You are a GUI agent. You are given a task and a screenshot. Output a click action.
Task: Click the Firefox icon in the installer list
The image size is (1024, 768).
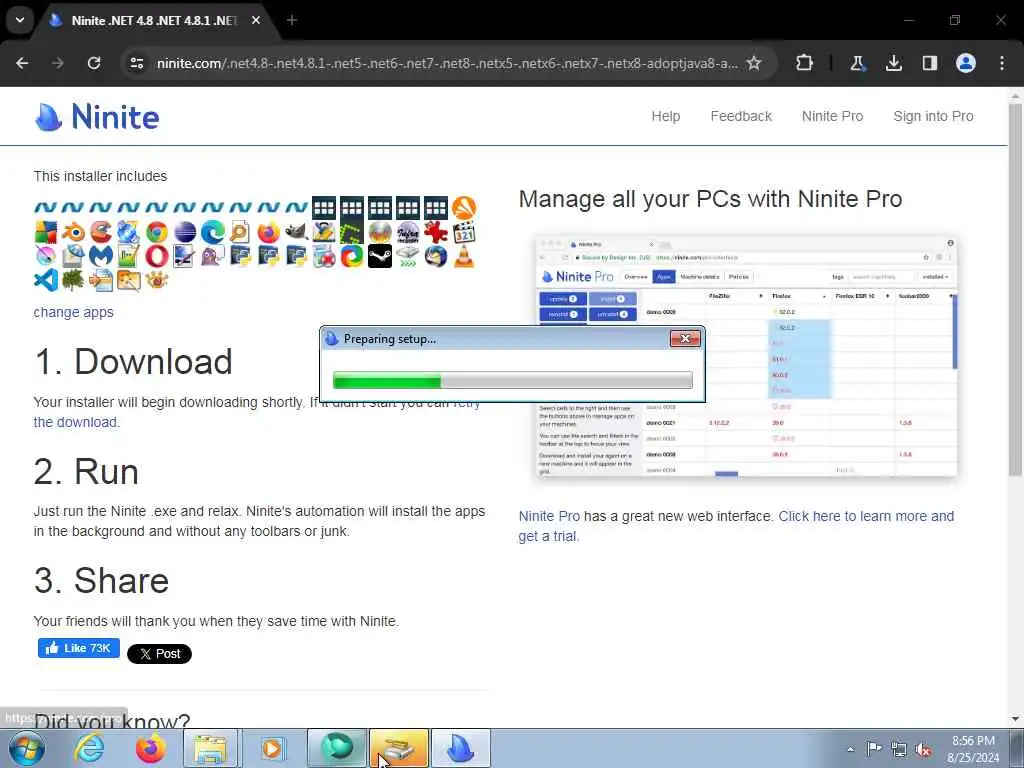pyautogui.click(x=268, y=232)
